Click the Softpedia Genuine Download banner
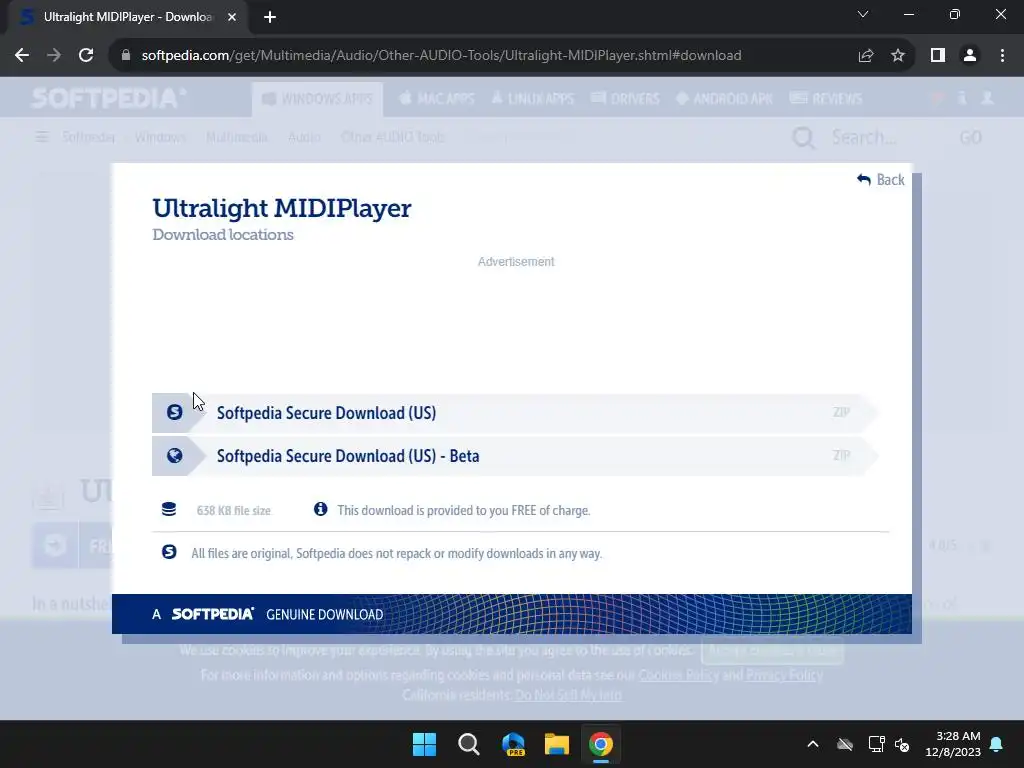 pos(511,614)
